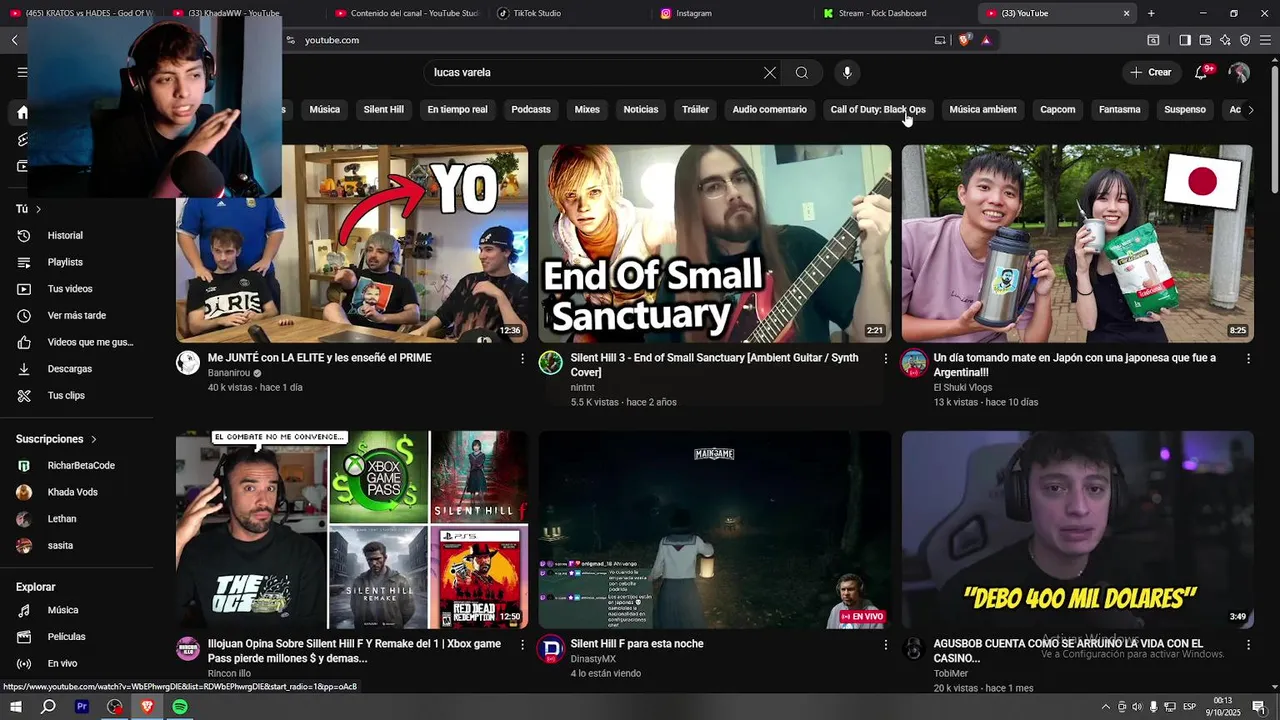Open options for Silent Hill F live video
The height and width of the screenshot is (720, 1280).
pos(885,645)
